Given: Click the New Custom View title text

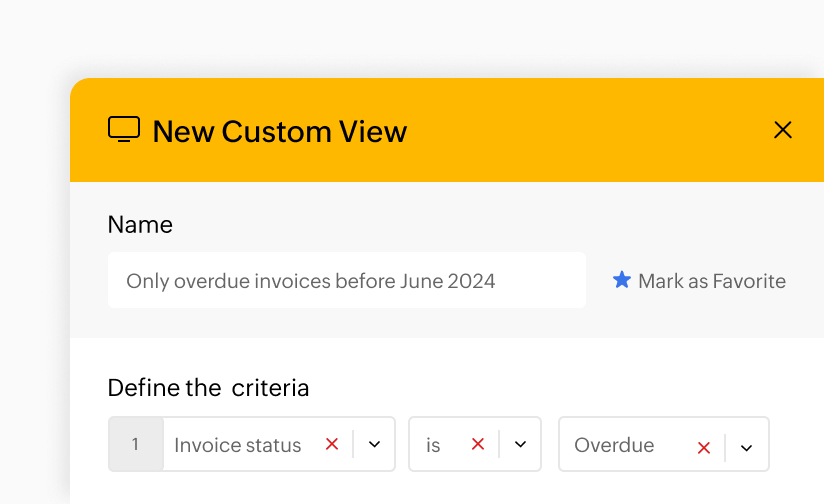Looking at the screenshot, I should click(x=280, y=131).
